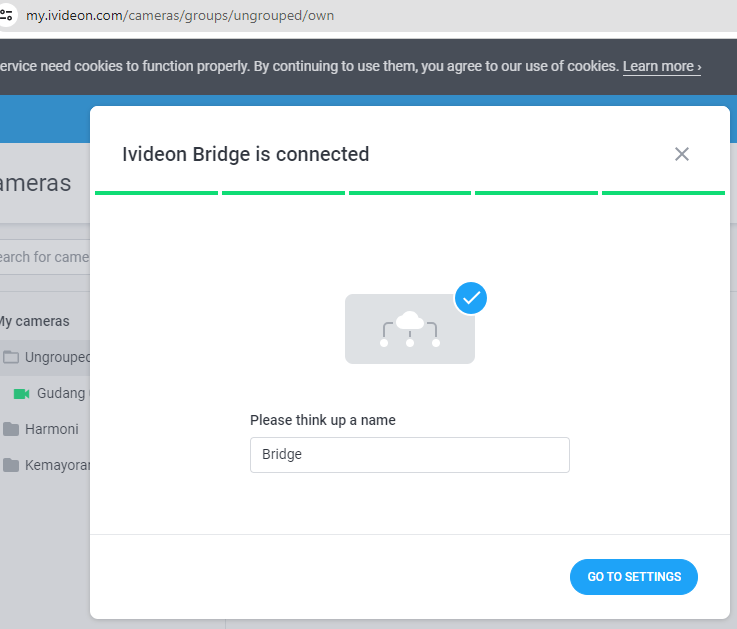Image resolution: width=737 pixels, height=629 pixels.
Task: Click the green camera icon beside Gudang
Action: coord(22,393)
